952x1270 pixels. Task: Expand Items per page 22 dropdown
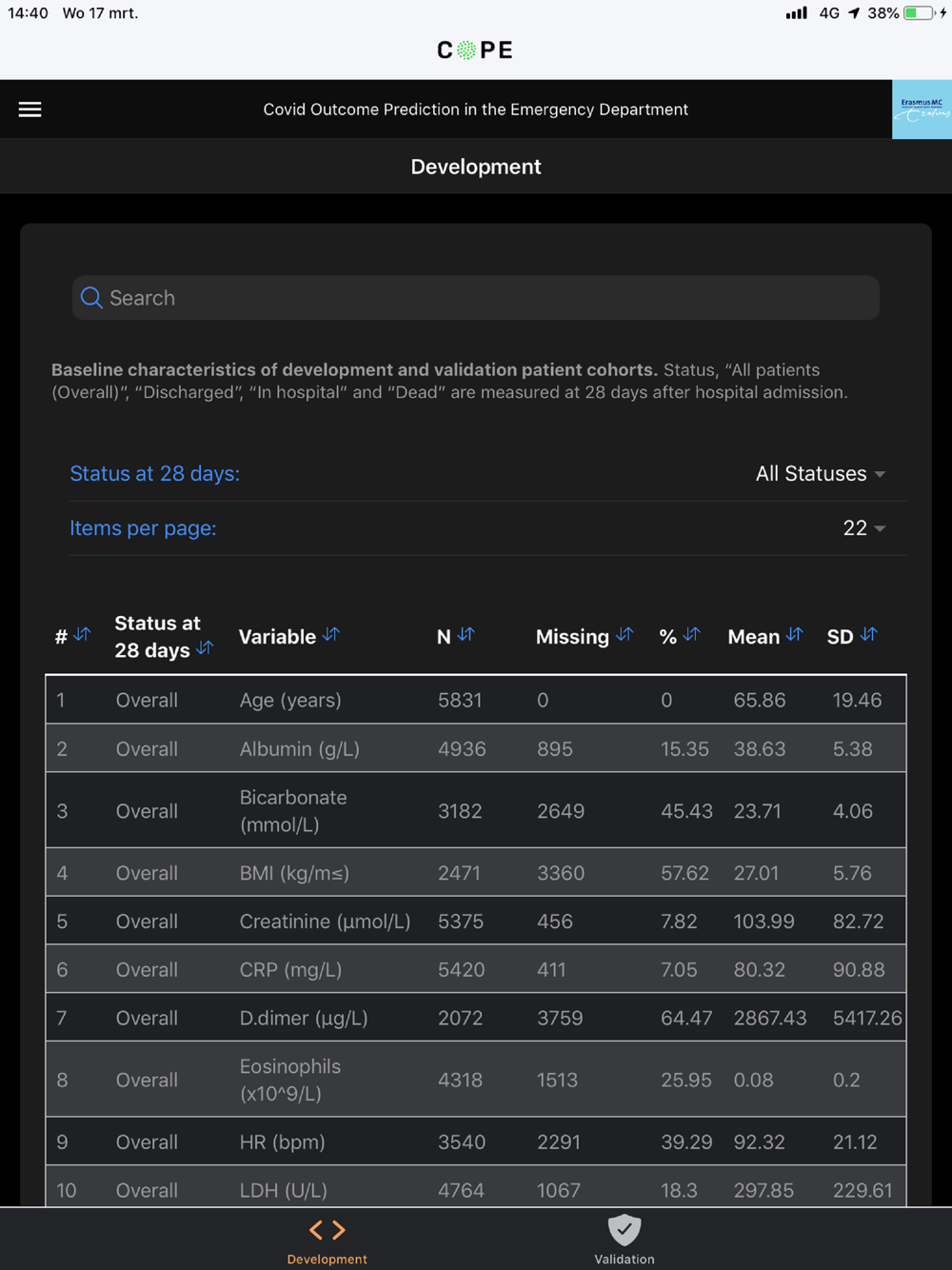point(864,528)
